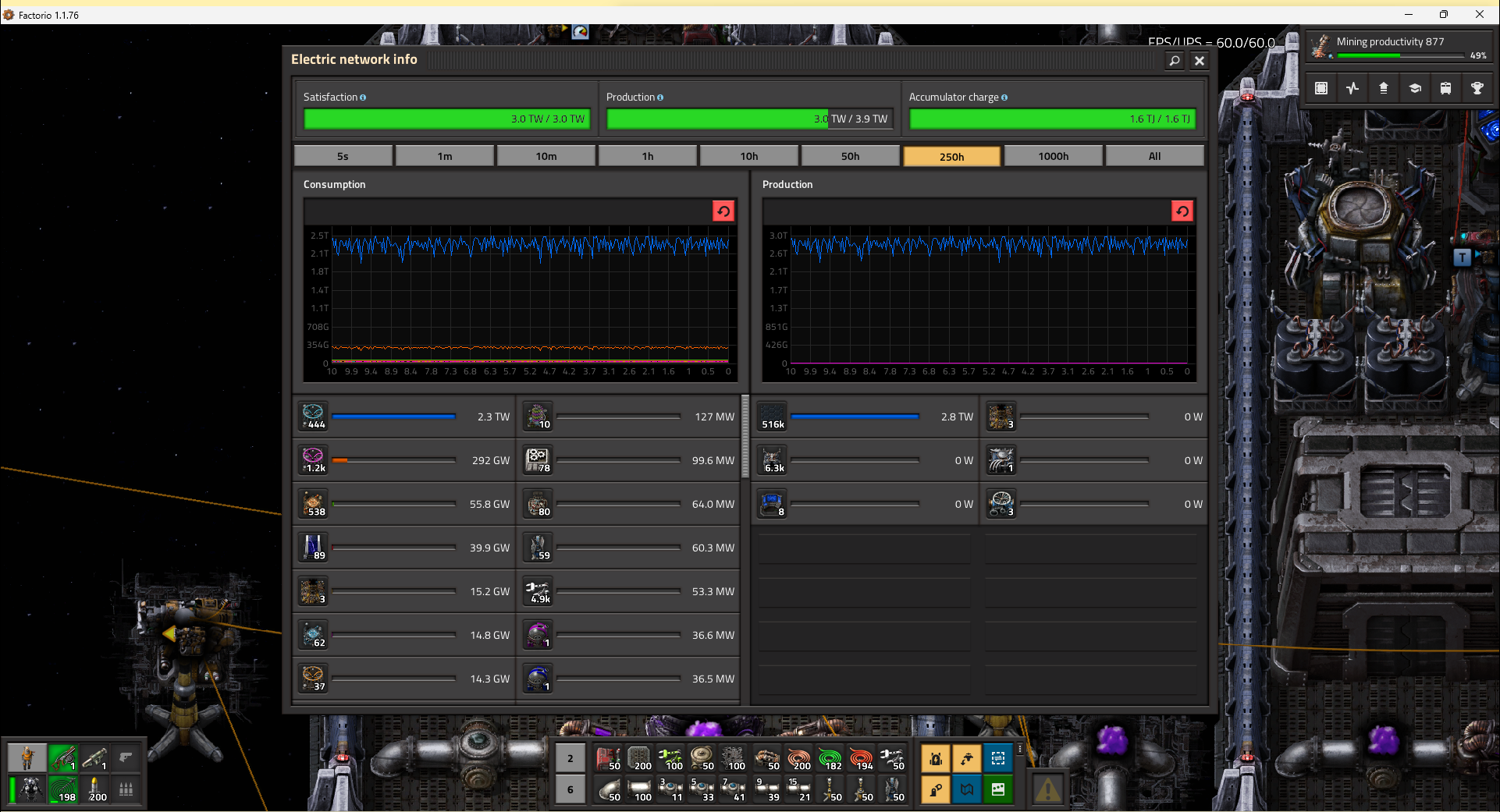Click the blue dashed selection shortcut
The height and width of the screenshot is (812, 1500).
click(998, 758)
